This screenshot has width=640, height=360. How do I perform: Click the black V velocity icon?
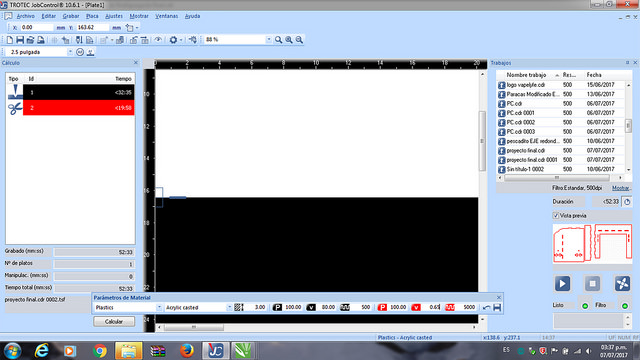click(x=311, y=307)
